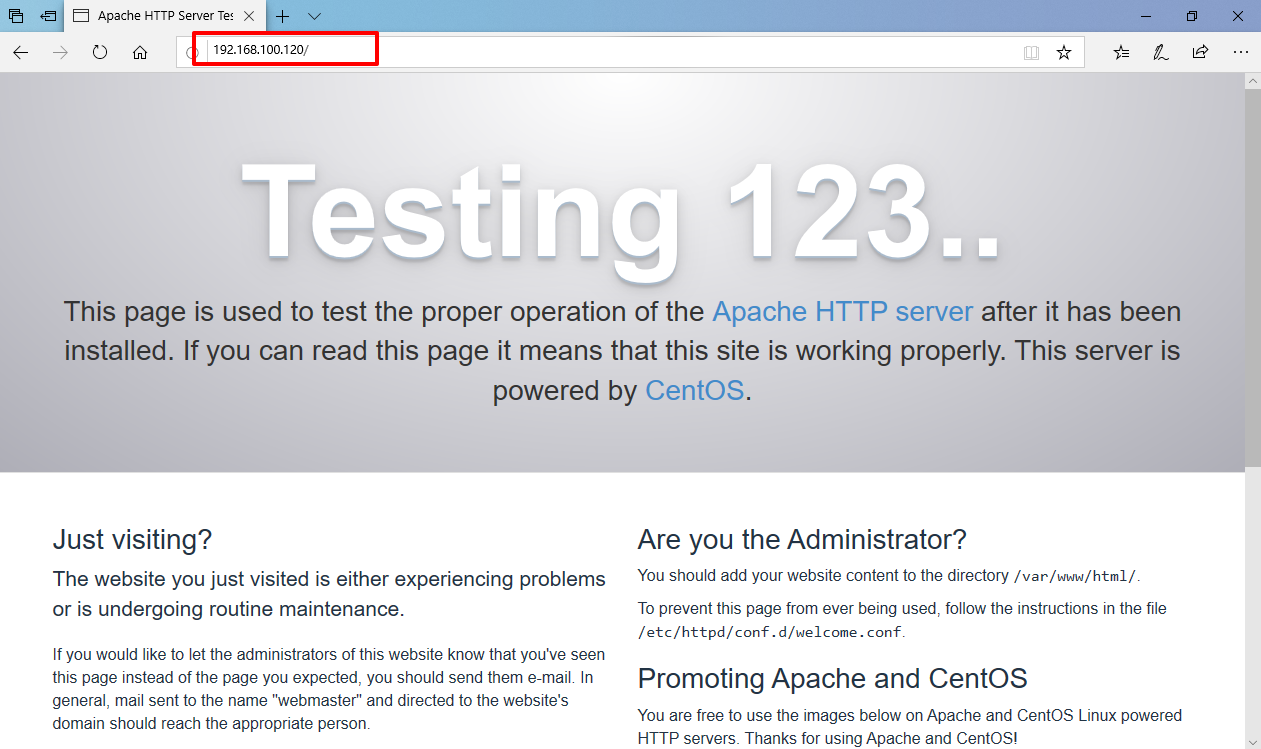
Task: Open the Reading view book icon
Action: pyautogui.click(x=1031, y=53)
